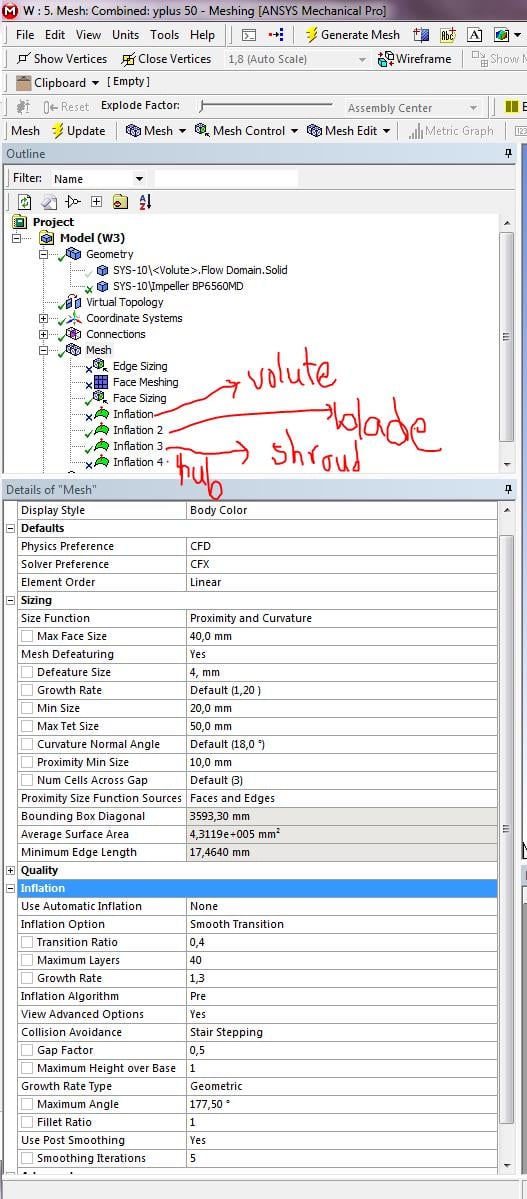Click the Close Vertices icon

click(127, 59)
